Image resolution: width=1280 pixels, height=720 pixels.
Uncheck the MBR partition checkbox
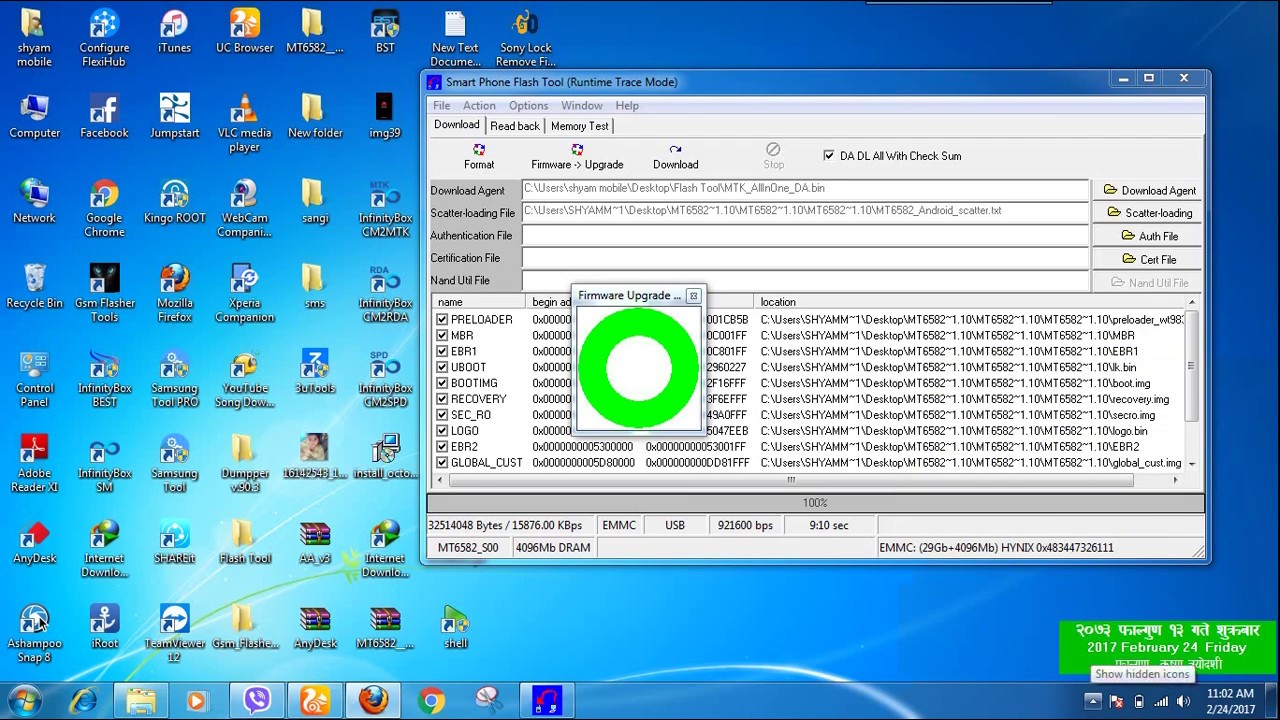442,335
